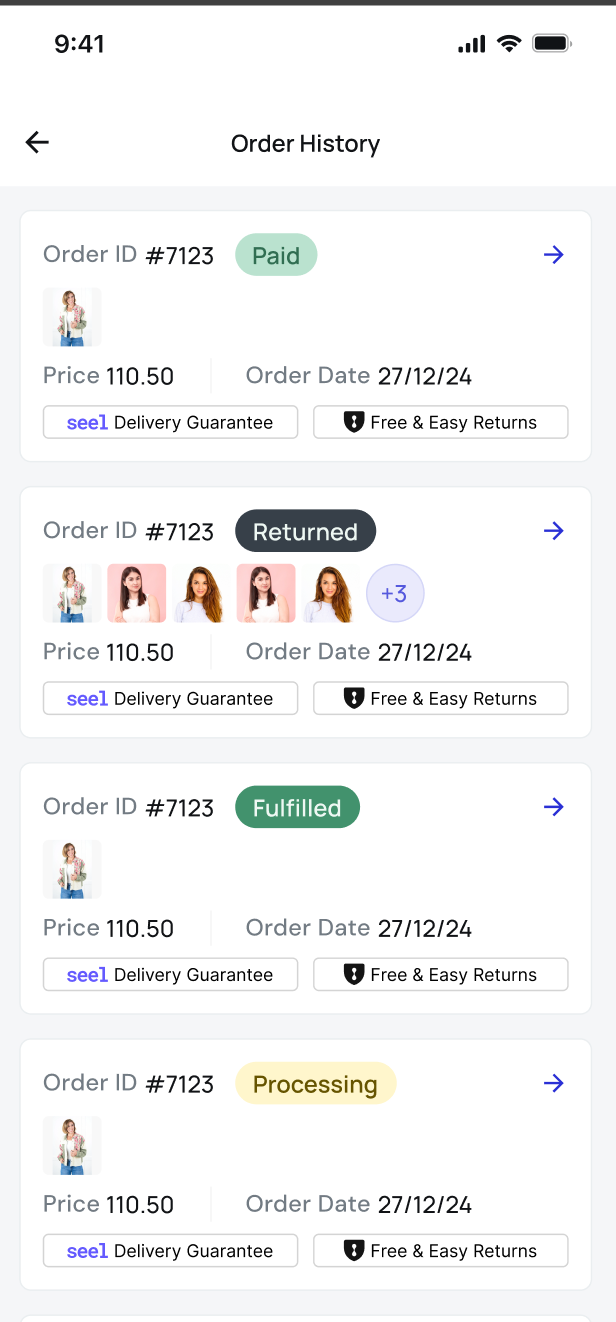Image resolution: width=616 pixels, height=1322 pixels.
Task: Open first pink-background thumbnail in Returned order
Action: click(137, 594)
